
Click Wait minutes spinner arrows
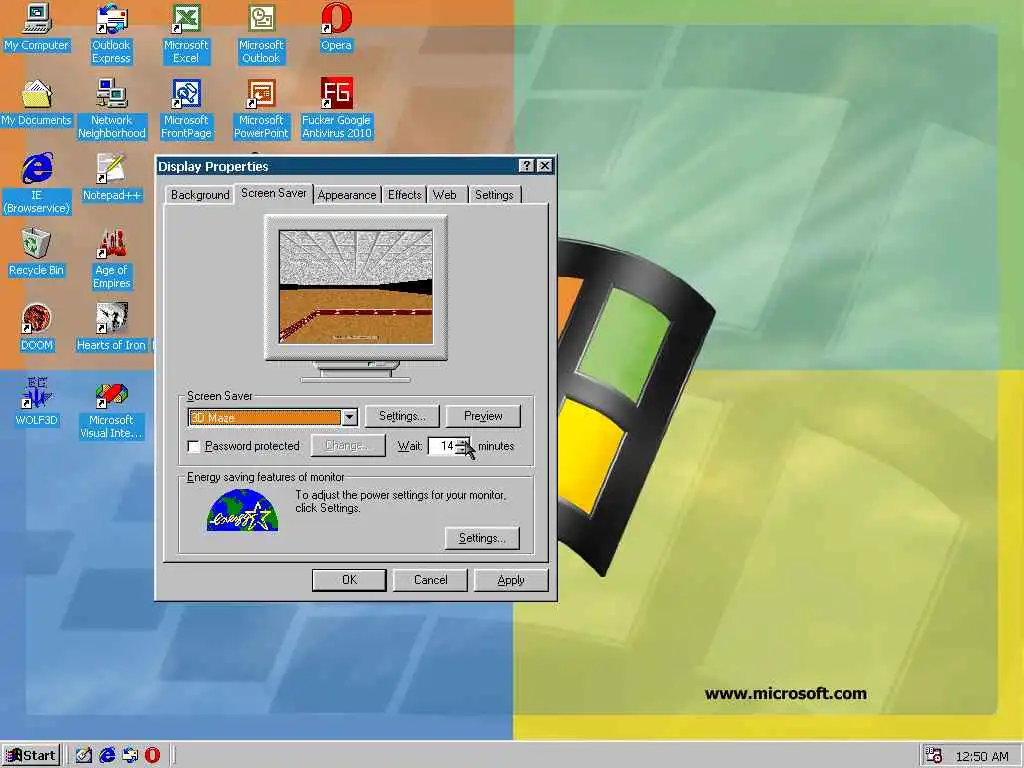463,446
